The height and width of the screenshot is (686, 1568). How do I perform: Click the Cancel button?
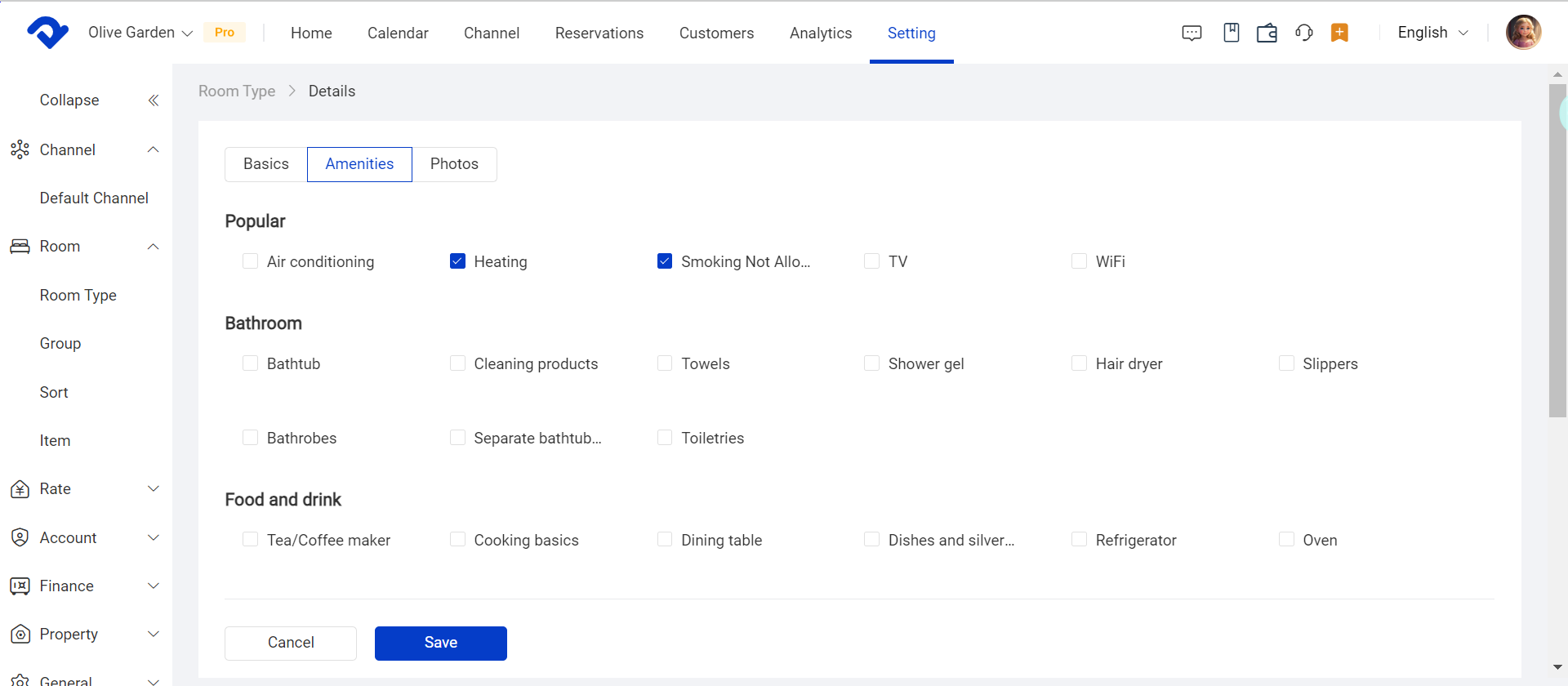[291, 644]
